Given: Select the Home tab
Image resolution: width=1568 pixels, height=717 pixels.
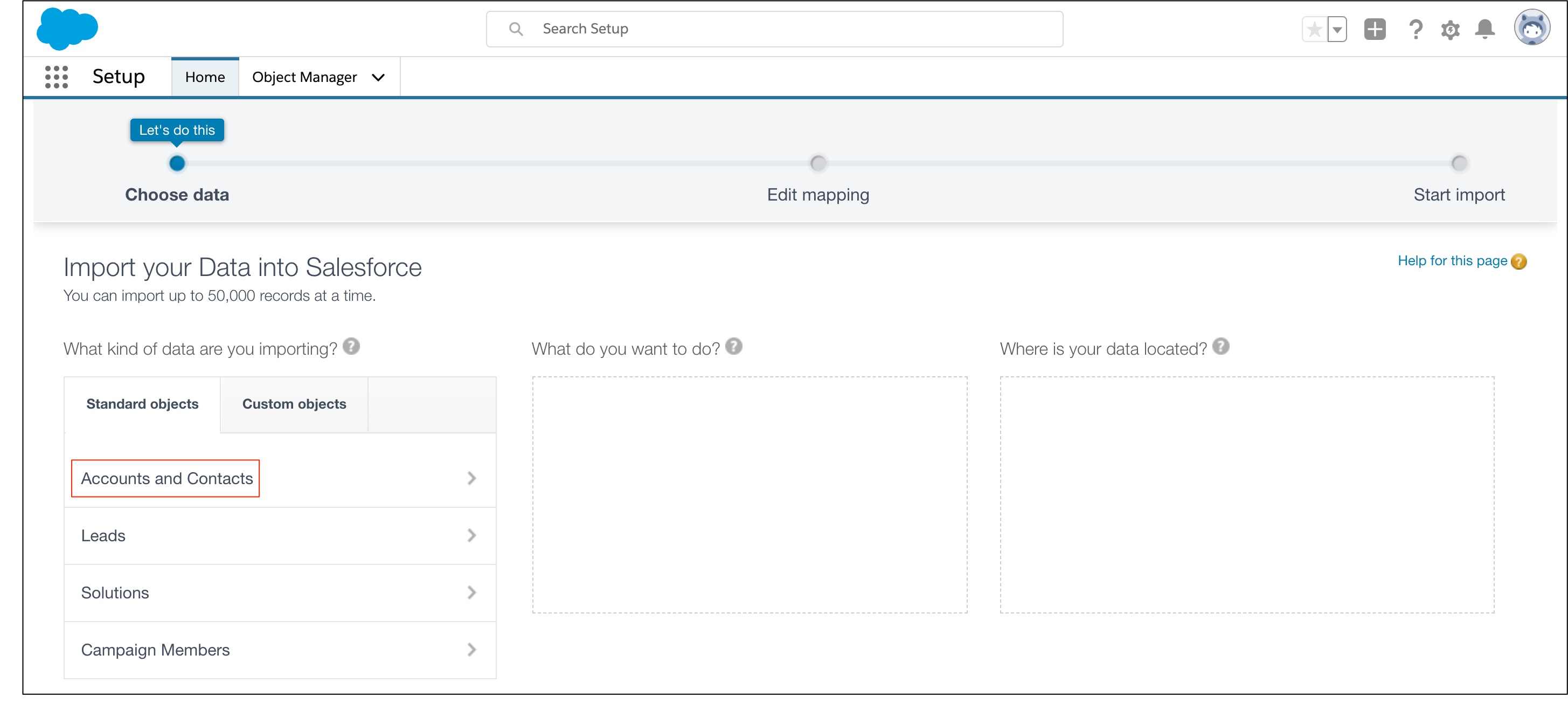Looking at the screenshot, I should [x=205, y=78].
